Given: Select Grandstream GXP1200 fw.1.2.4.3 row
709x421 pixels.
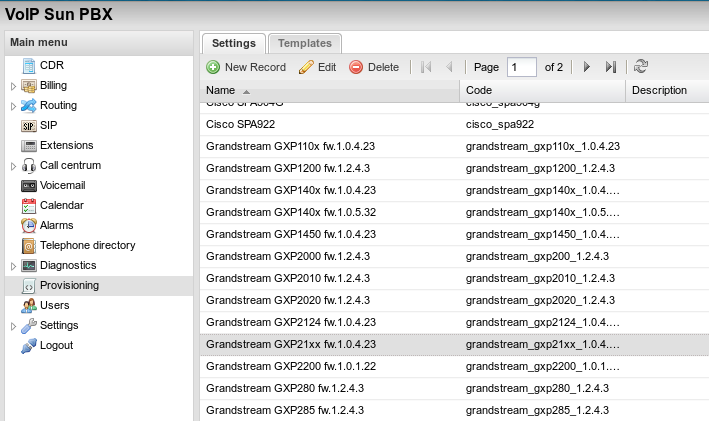Looking at the screenshot, I should point(454,169).
